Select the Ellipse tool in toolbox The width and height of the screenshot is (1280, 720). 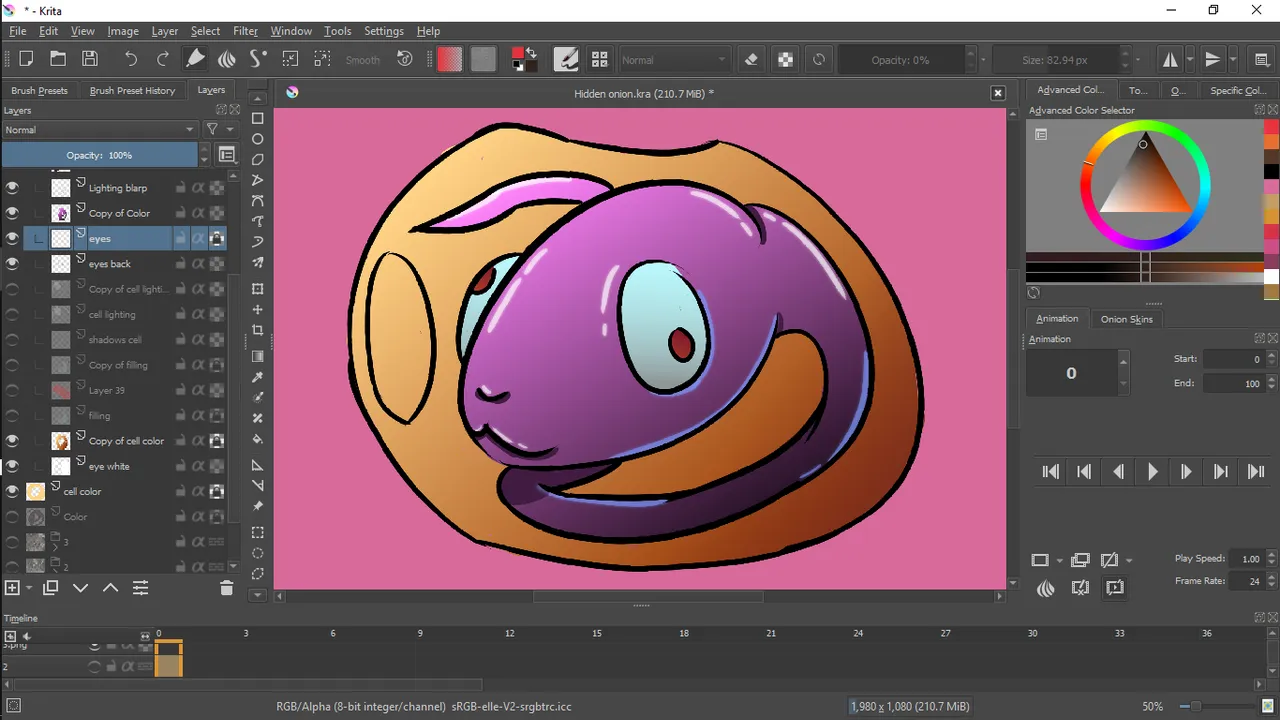click(257, 139)
